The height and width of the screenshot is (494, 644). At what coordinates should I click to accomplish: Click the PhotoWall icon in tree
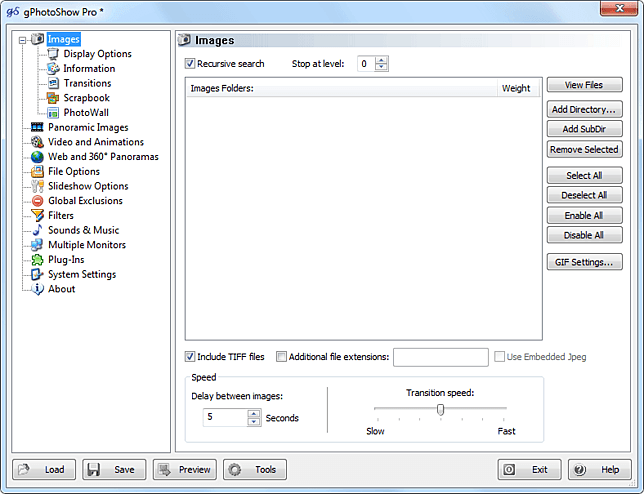[53, 113]
